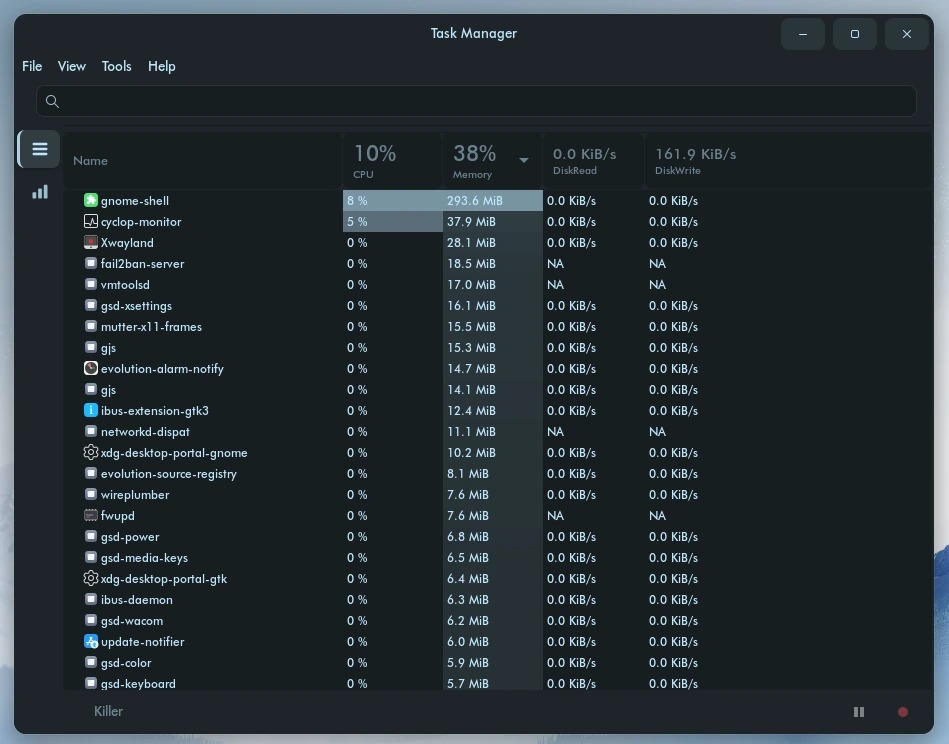949x744 pixels.
Task: Click the gnome-shell process icon
Action: point(91,200)
